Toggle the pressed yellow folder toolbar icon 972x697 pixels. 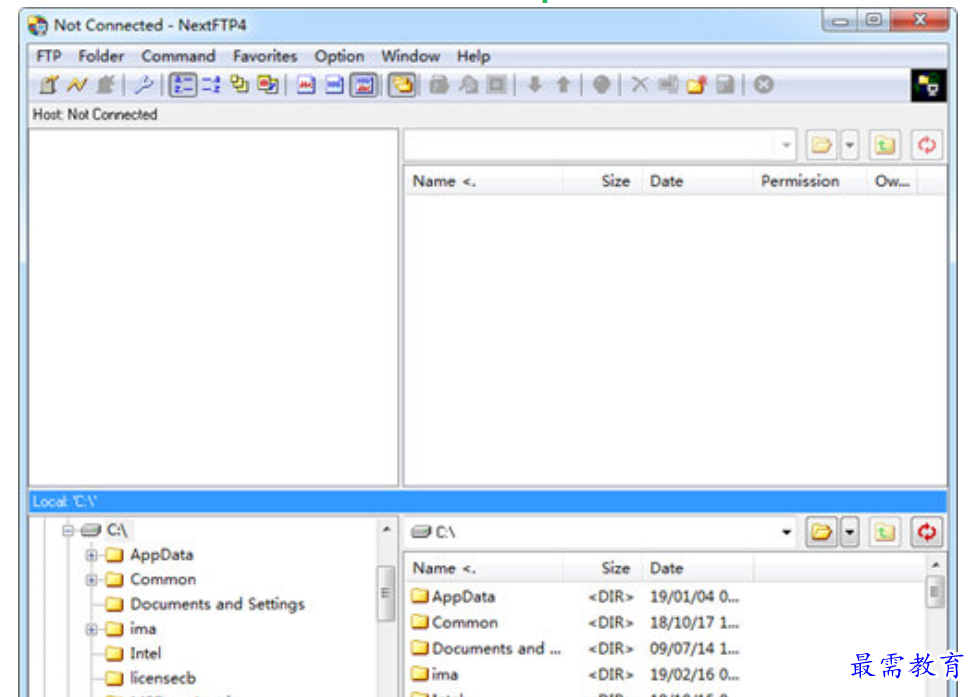coord(402,85)
